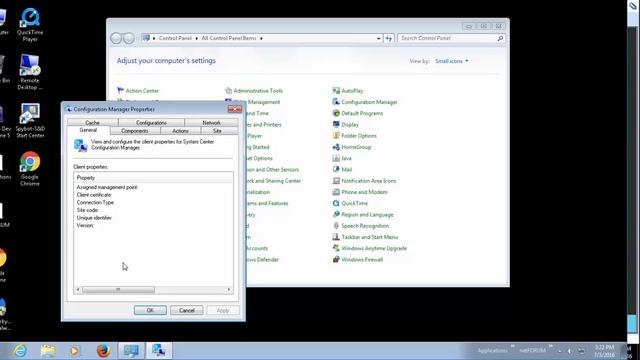Screen dimensions: 640x360
Task: Open address bar history dropdown arrow
Action: point(378,38)
